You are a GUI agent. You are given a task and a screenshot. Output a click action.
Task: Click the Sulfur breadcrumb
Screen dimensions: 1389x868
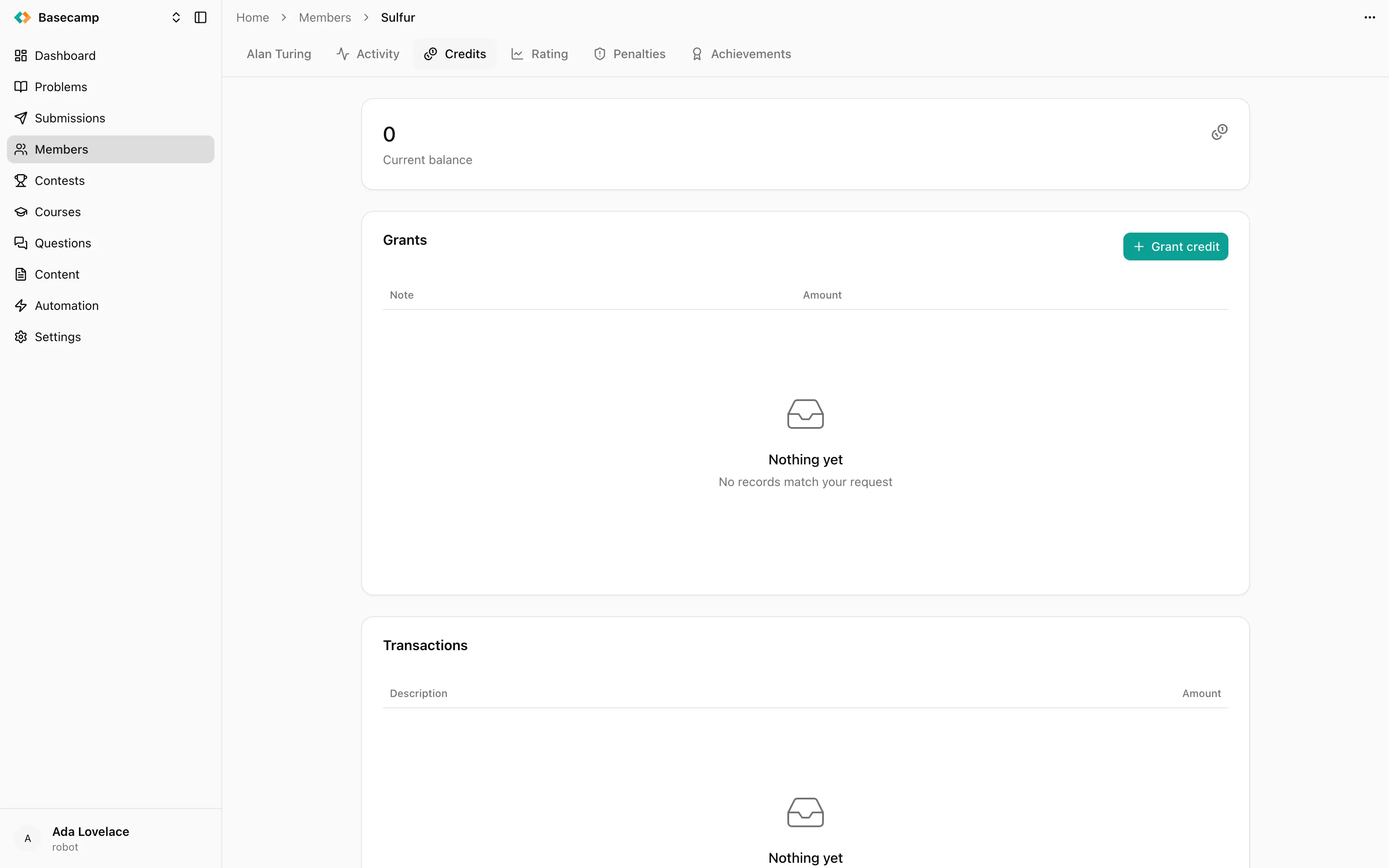[398, 18]
